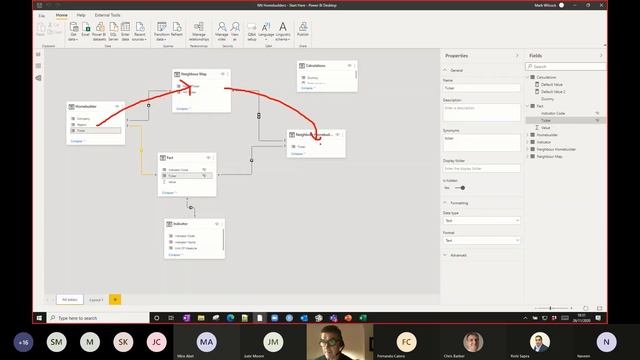
Task: Collapse the Formatting properties section
Action: [445, 203]
